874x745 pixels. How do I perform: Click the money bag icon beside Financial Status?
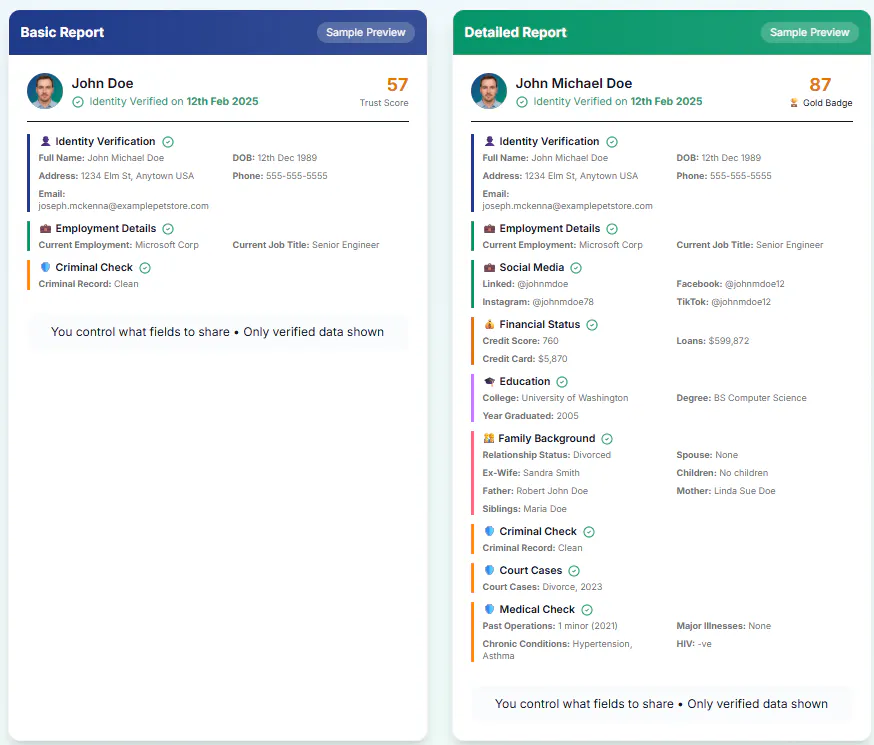pyautogui.click(x=489, y=324)
